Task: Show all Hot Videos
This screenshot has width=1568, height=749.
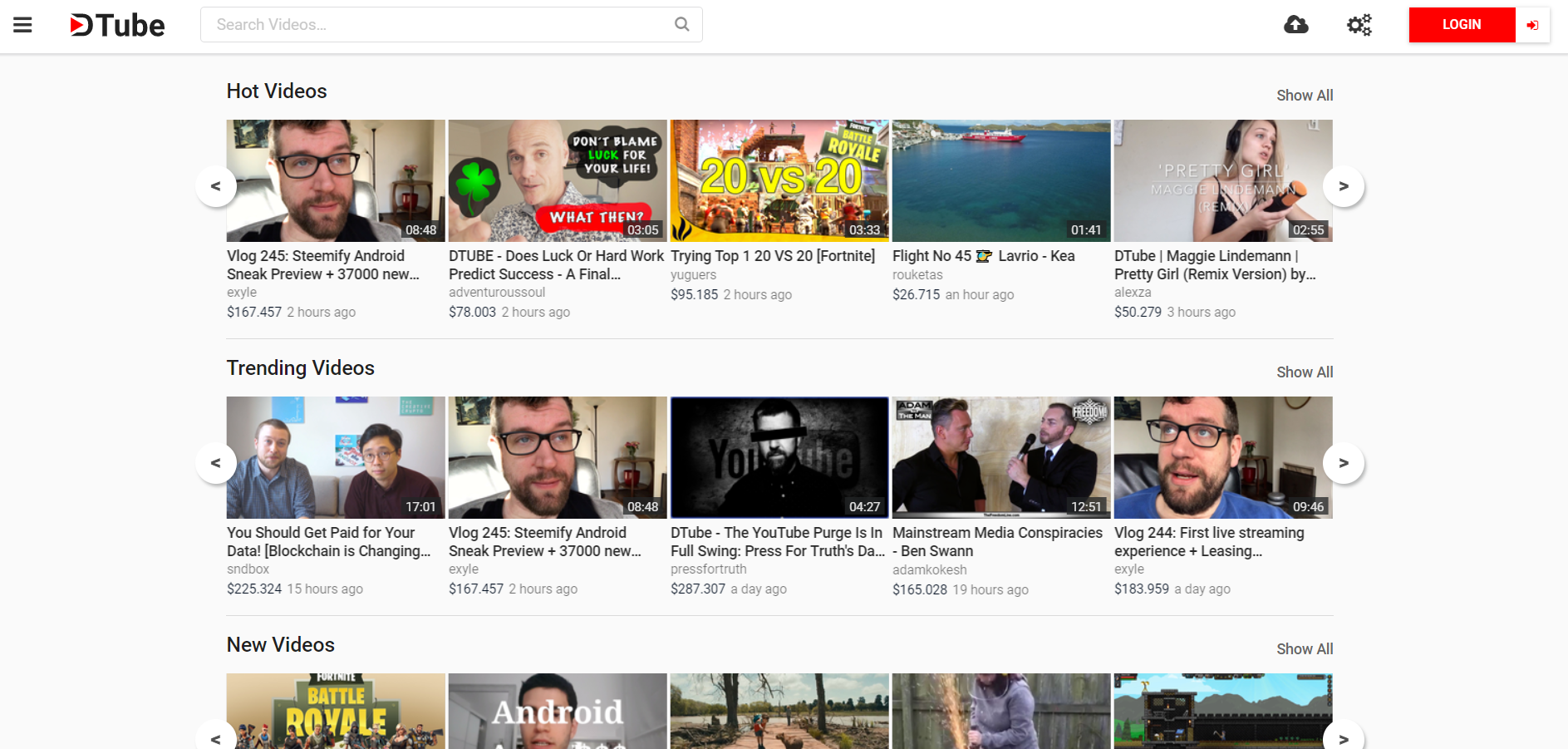Action: coord(1305,96)
